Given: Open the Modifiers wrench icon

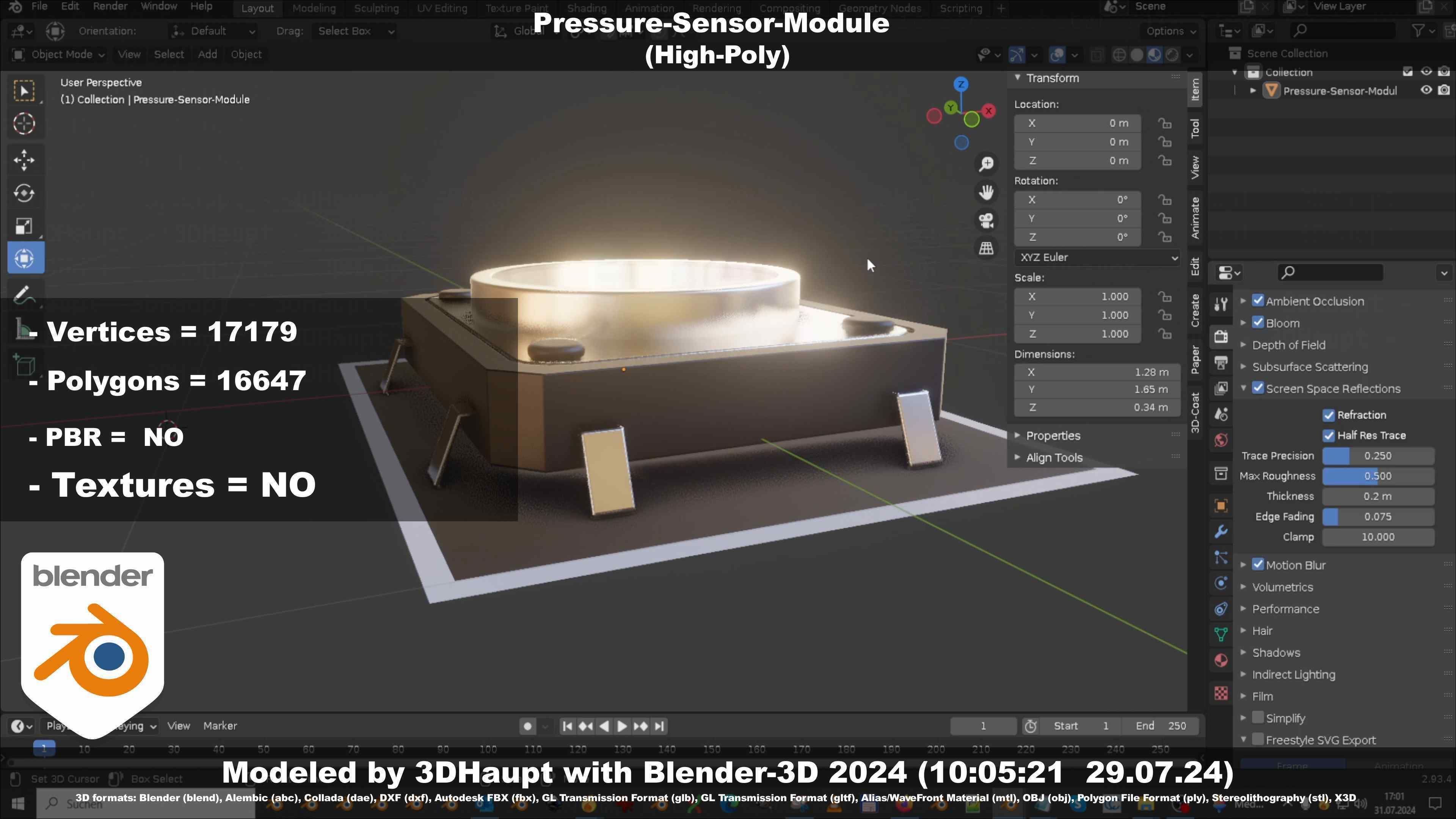Looking at the screenshot, I should (x=1221, y=531).
